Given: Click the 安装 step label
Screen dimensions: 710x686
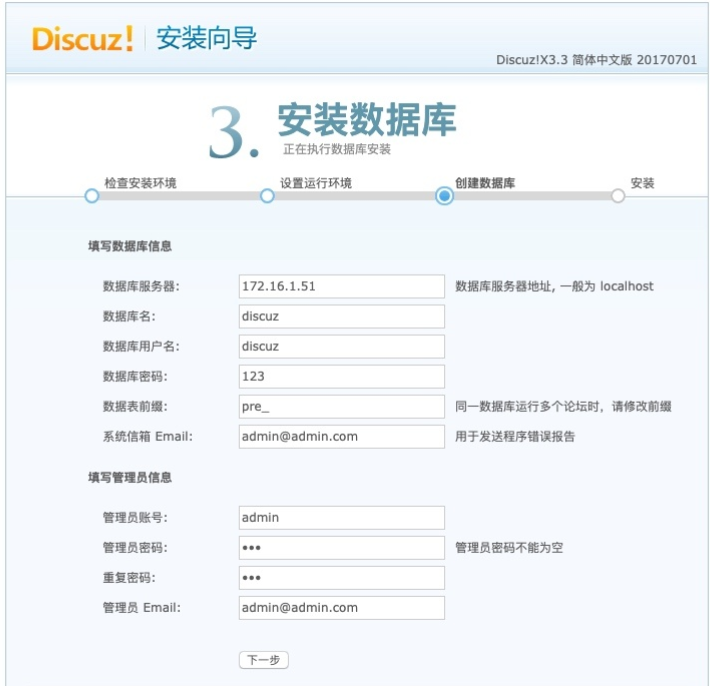Looking at the screenshot, I should 643,183.
